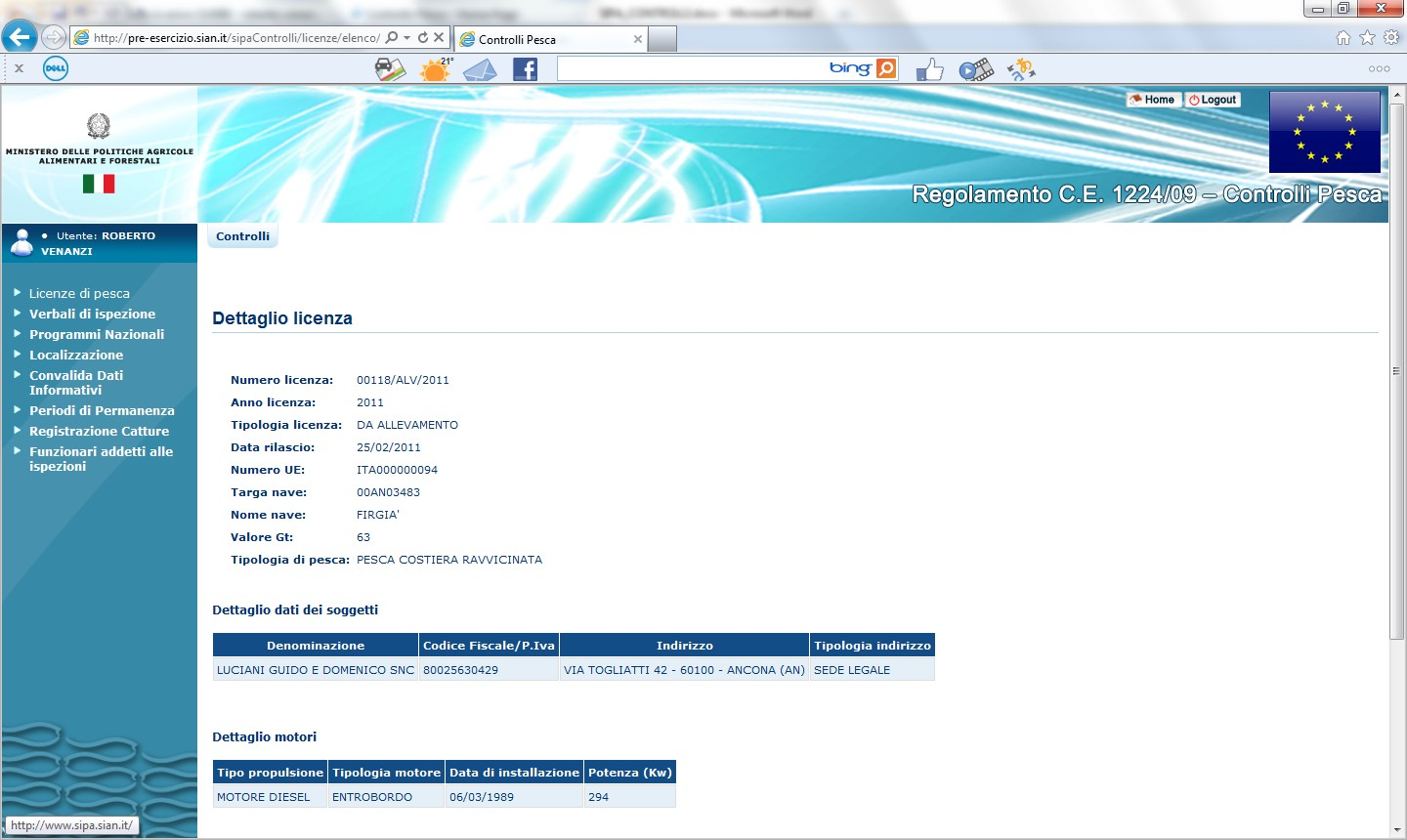The height and width of the screenshot is (840, 1407).
Task: Click the Dell logo in toolbar
Action: pos(56,68)
